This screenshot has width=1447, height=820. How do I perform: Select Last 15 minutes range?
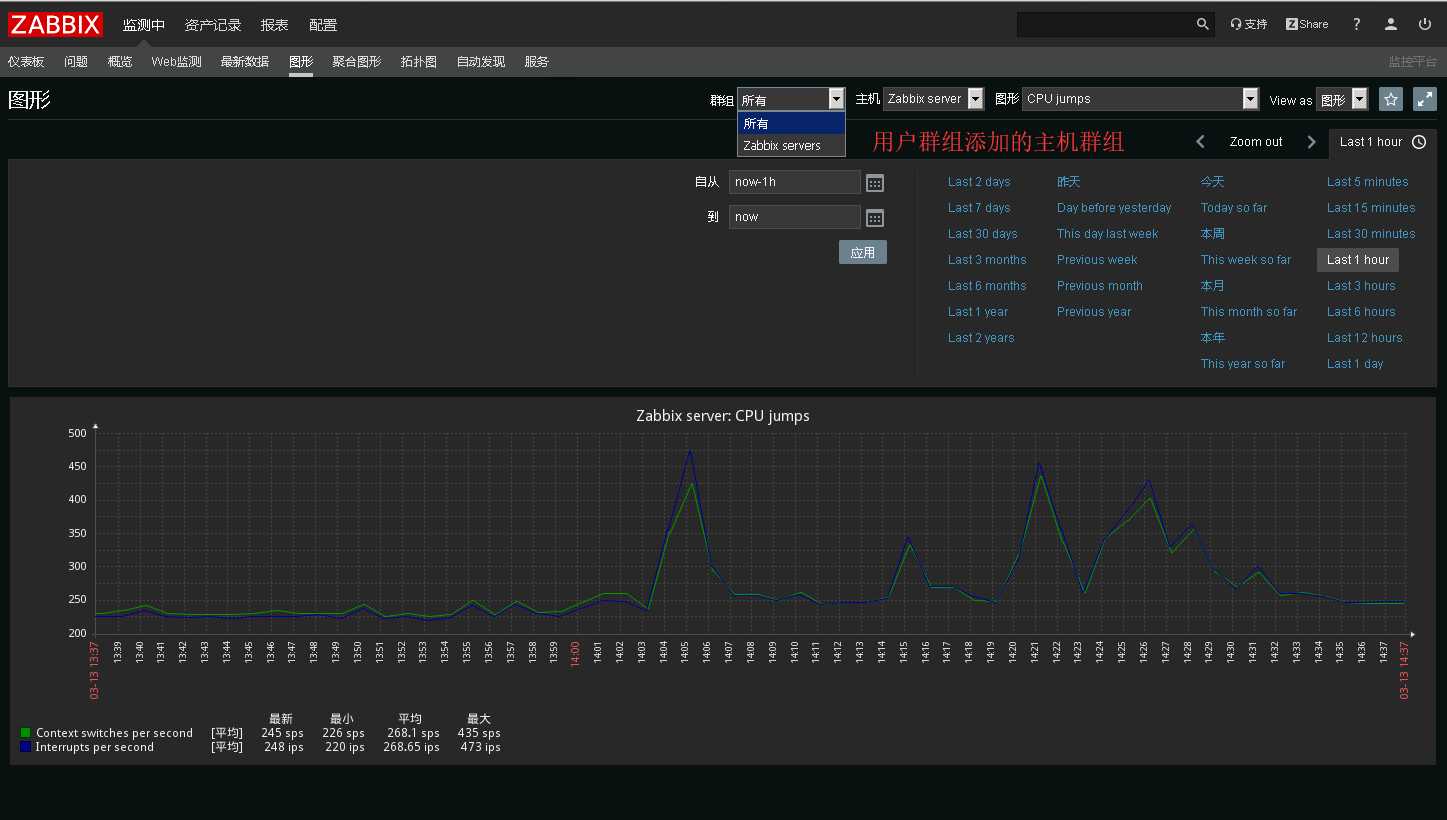point(1371,208)
